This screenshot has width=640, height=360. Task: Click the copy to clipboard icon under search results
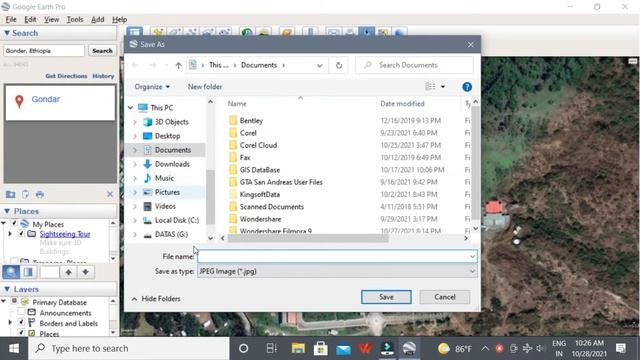click(x=25, y=194)
